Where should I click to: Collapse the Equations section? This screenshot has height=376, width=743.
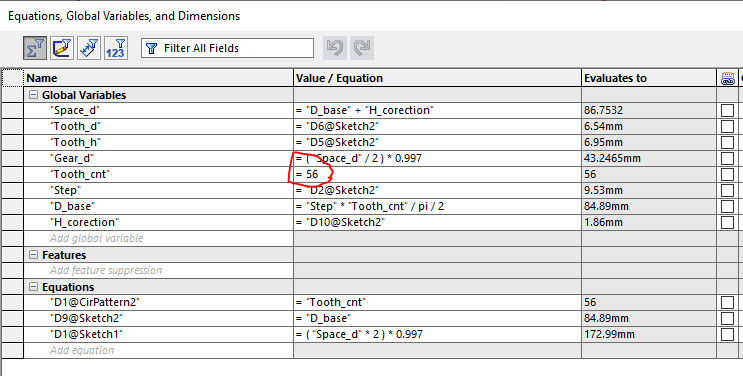pyautogui.click(x=33, y=287)
